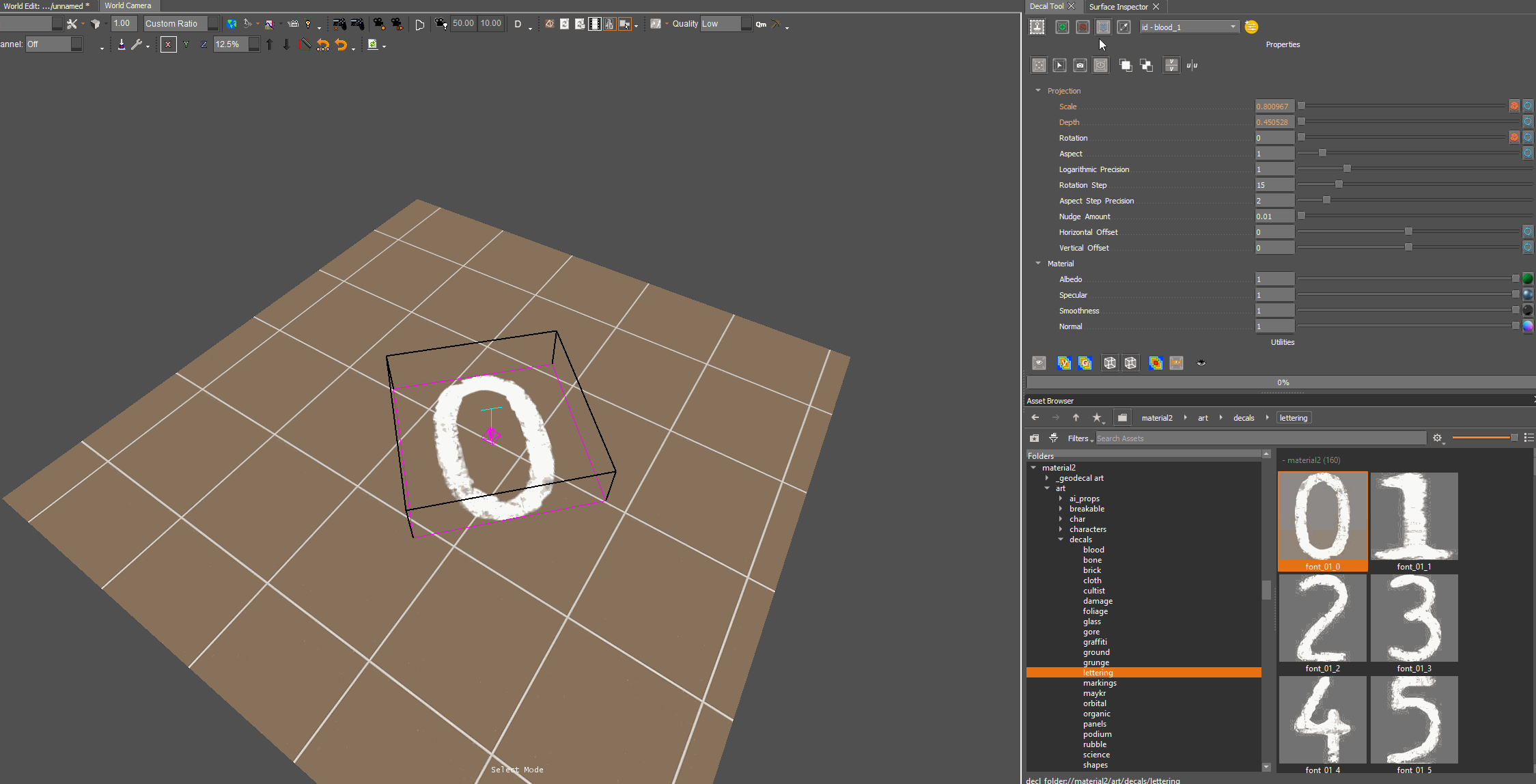This screenshot has width=1536, height=784.
Task: Open the Asset Browser favorites star menu
Action: point(1098,418)
